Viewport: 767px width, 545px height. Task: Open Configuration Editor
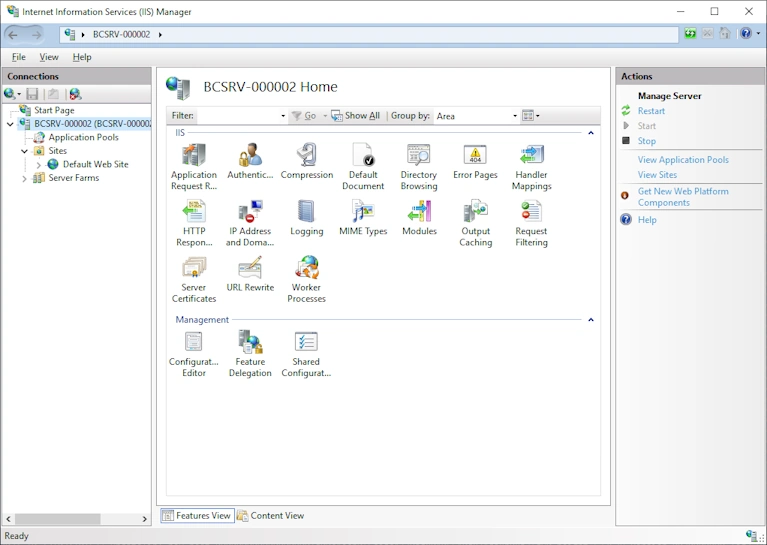pyautogui.click(x=194, y=354)
